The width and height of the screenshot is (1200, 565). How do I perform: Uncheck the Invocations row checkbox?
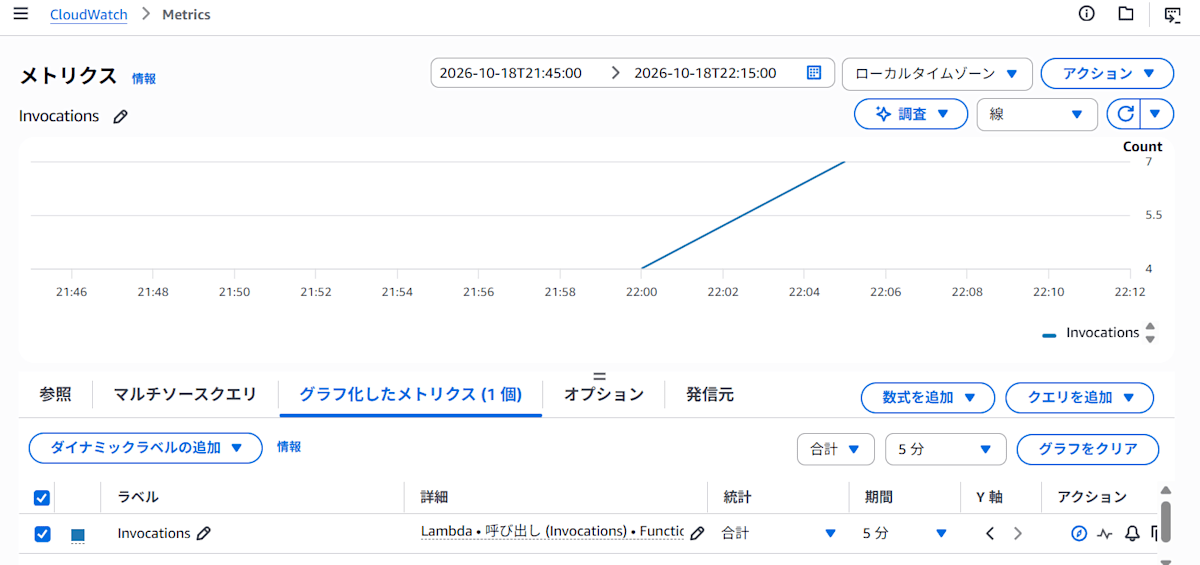click(x=42, y=534)
